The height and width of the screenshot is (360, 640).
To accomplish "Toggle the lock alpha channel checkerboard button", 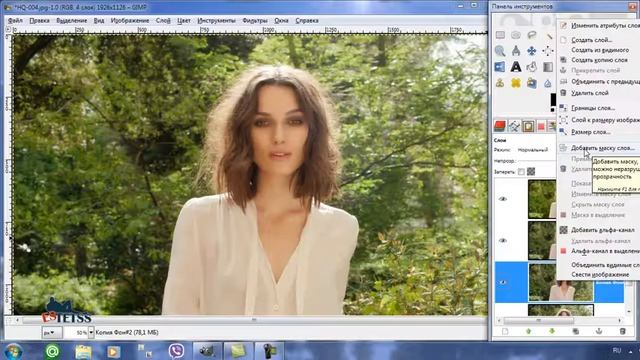I will click(531, 172).
